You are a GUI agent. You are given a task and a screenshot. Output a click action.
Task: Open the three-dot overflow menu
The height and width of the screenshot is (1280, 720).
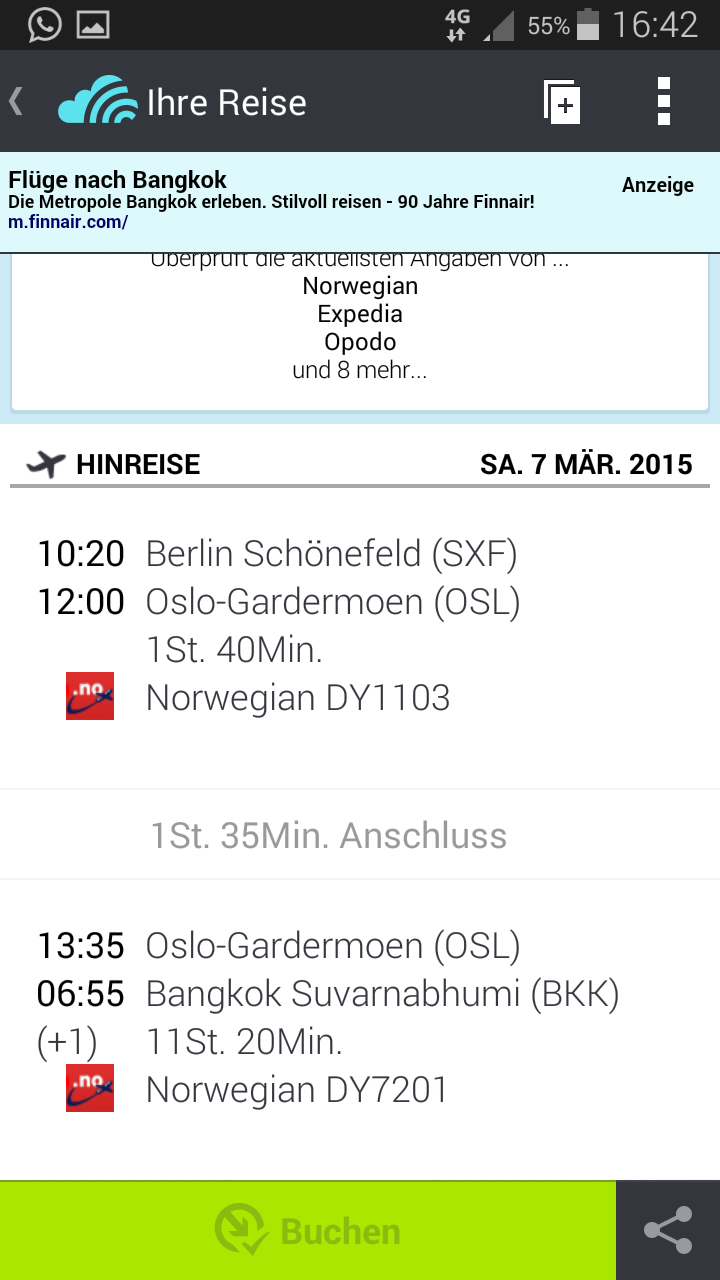(664, 102)
